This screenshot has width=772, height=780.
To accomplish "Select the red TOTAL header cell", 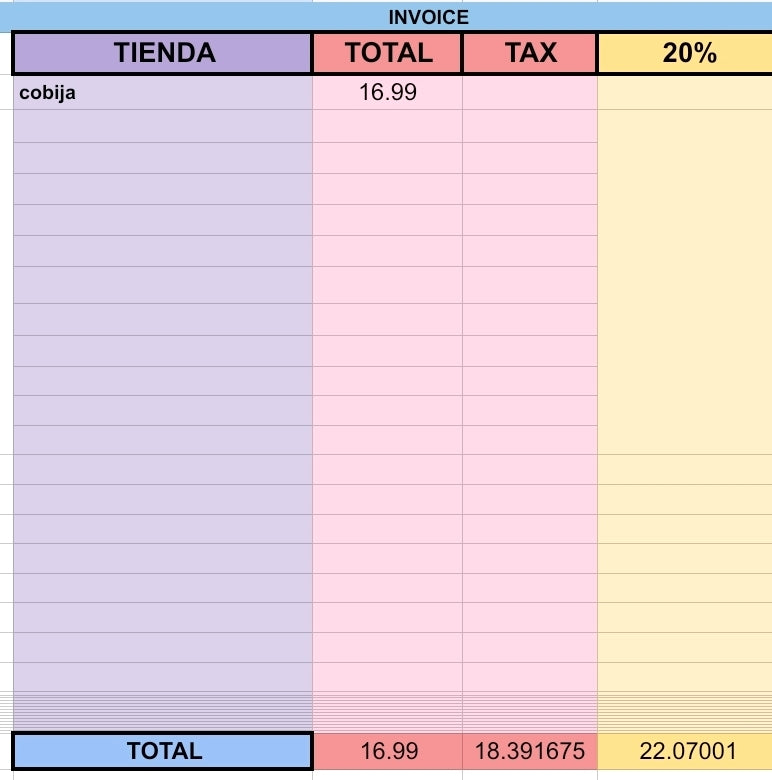I will click(x=387, y=53).
